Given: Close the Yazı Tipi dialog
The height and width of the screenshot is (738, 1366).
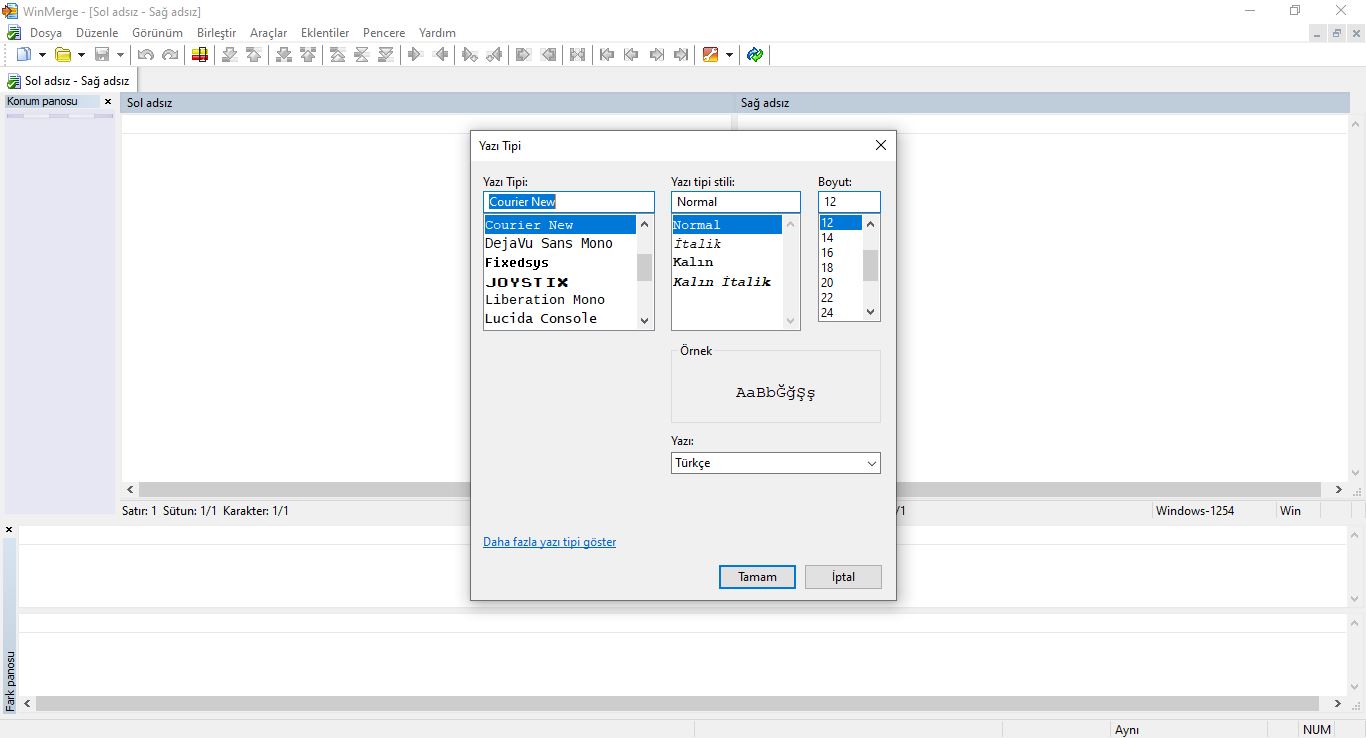Looking at the screenshot, I should [x=881, y=145].
